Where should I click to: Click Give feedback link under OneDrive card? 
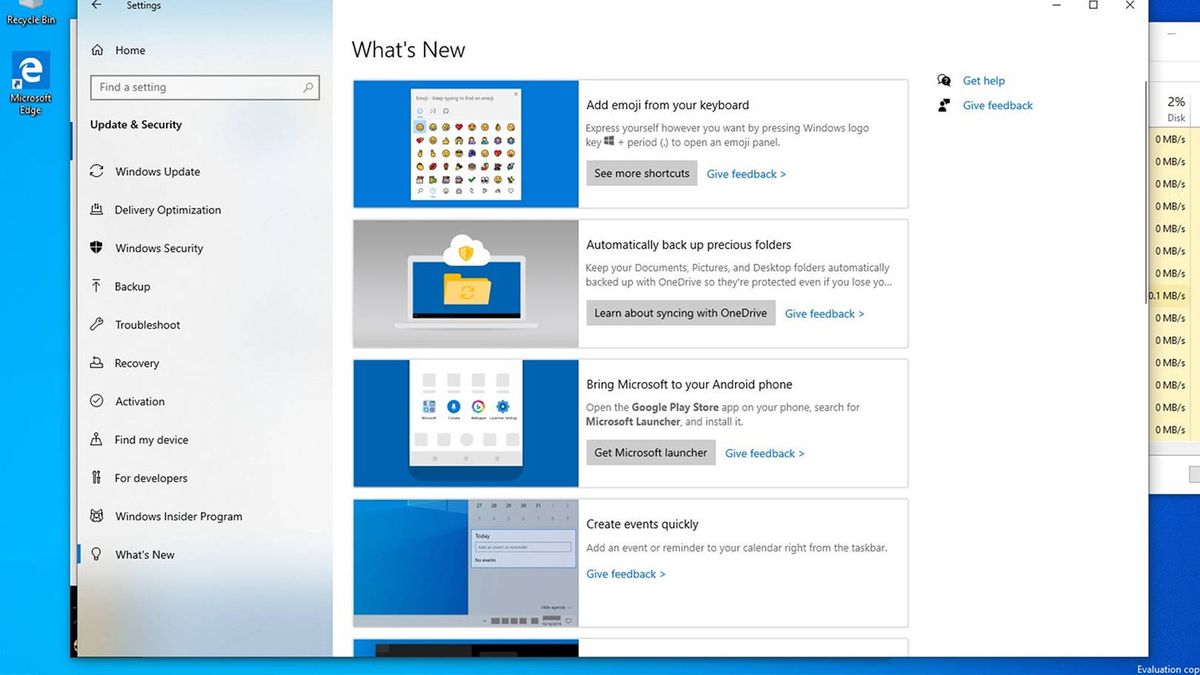[x=824, y=314]
